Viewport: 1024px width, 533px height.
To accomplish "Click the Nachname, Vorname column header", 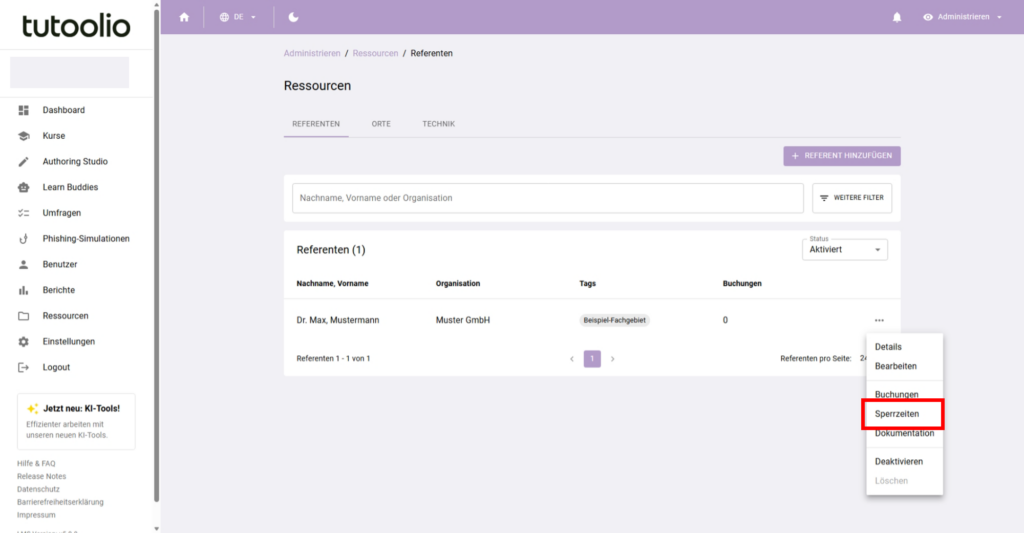I will point(332,283).
